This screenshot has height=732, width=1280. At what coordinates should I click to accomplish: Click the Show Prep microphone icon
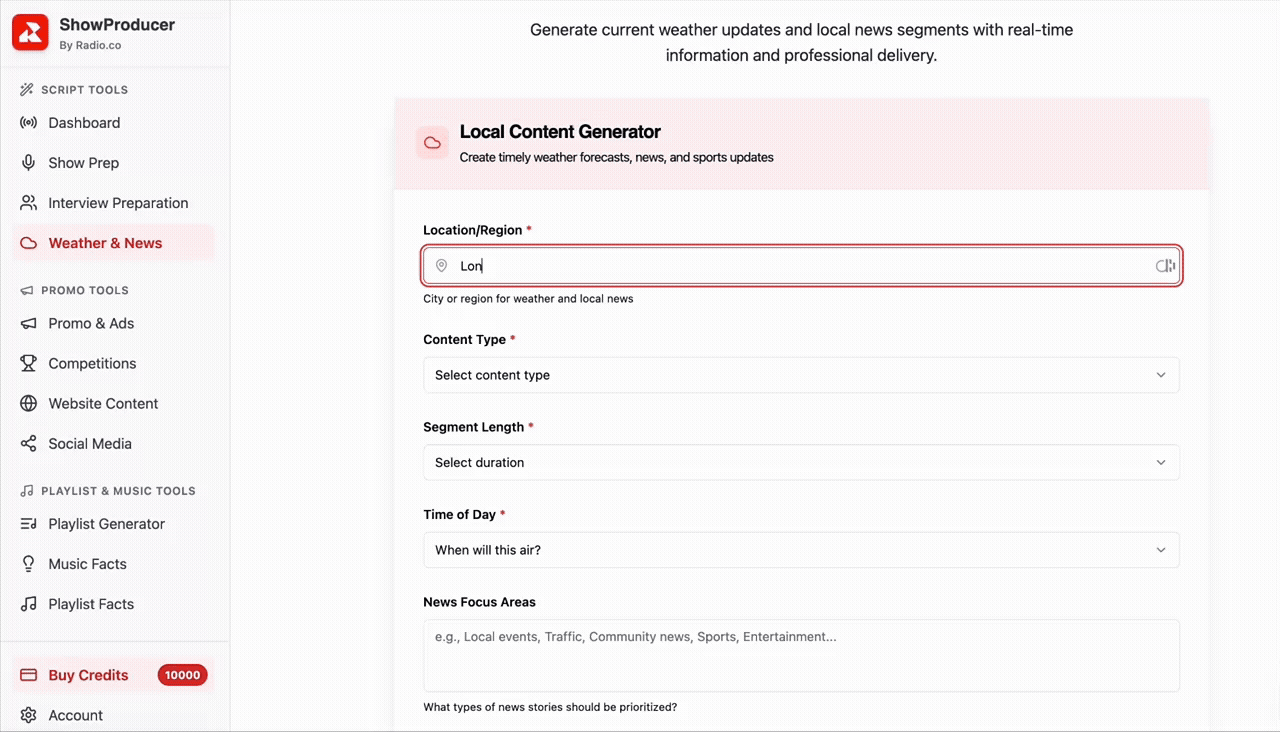pyautogui.click(x=29, y=163)
